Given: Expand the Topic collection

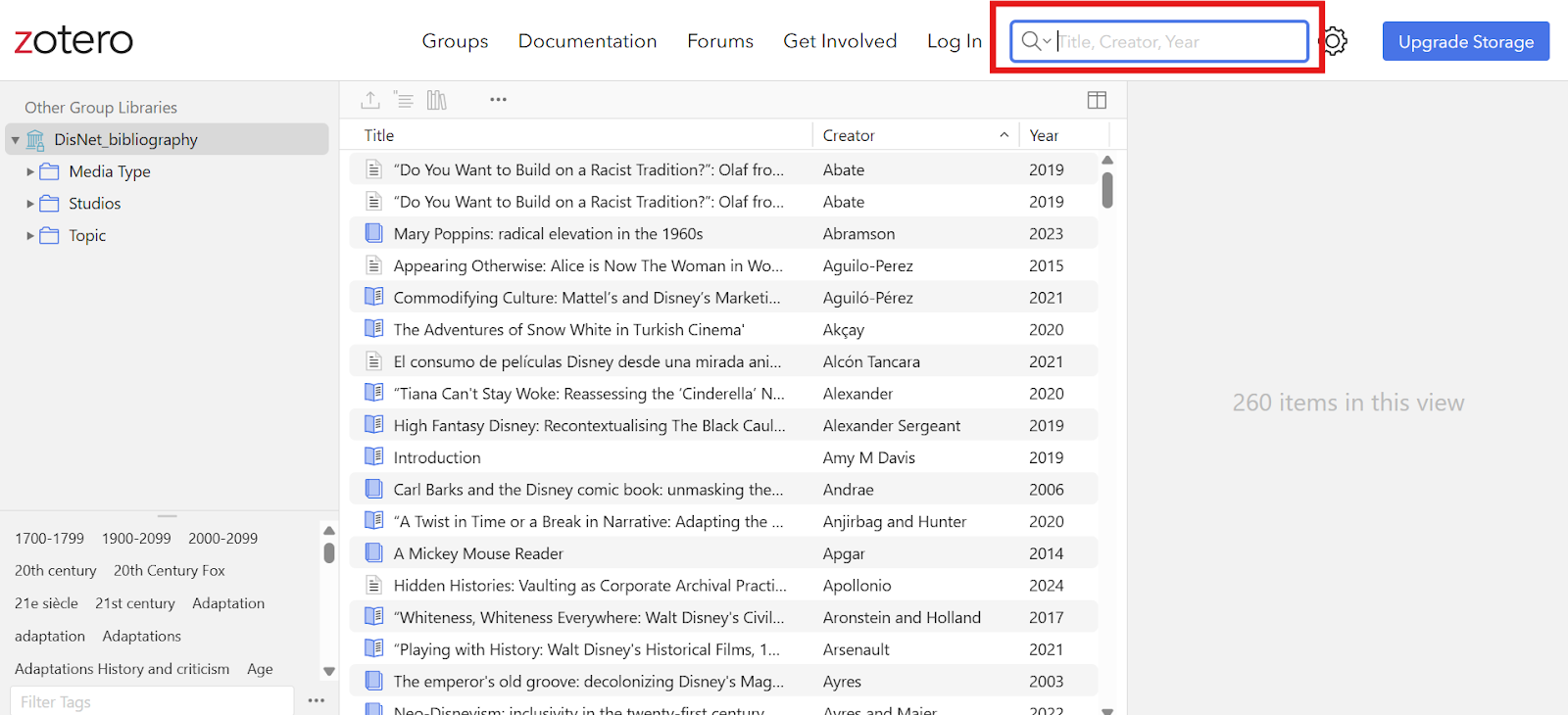Looking at the screenshot, I should point(30,236).
